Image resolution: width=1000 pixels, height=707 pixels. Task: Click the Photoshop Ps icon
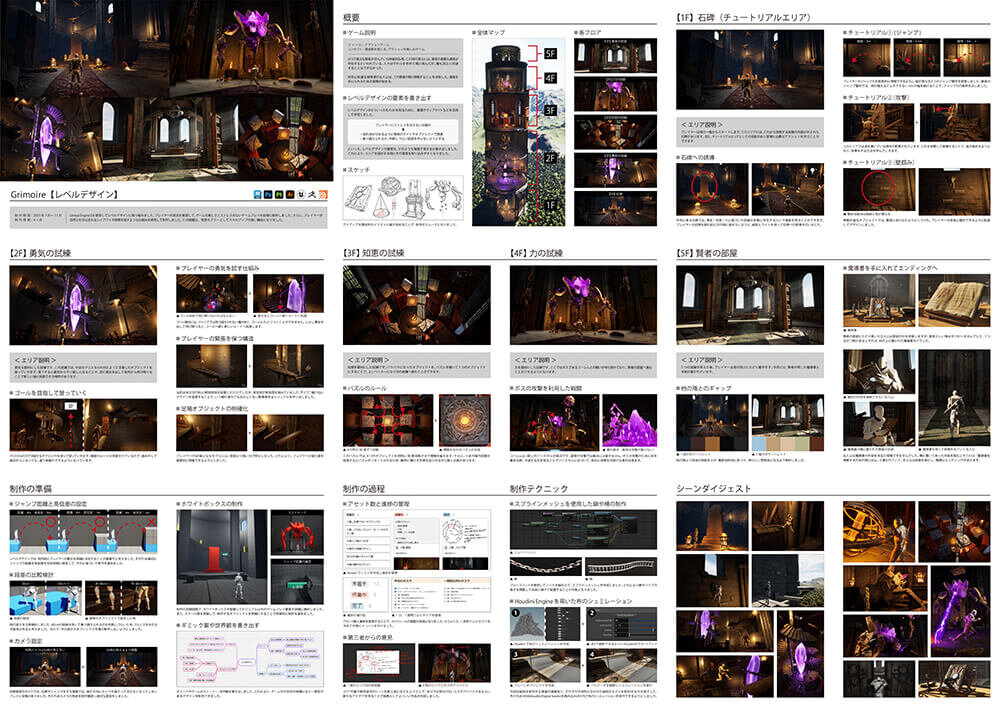click(x=266, y=194)
